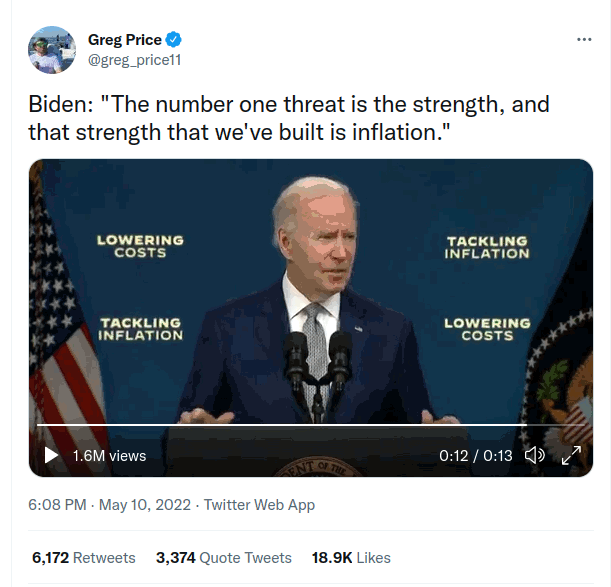Viewport: 611px width, 587px height.
Task: Click the Twitter Web App source link
Action: 259,505
